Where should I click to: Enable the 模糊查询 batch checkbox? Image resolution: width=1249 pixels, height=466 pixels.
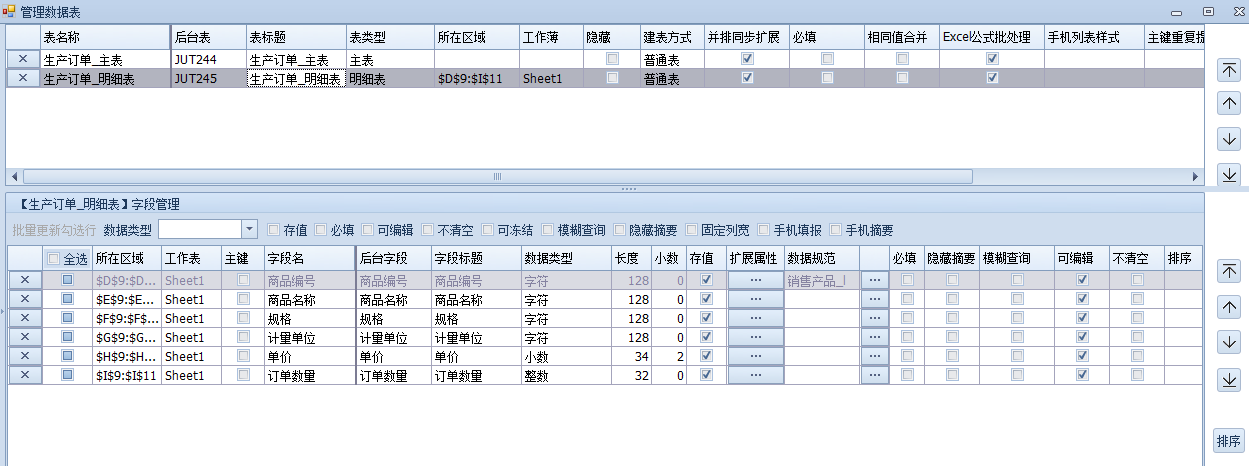(x=549, y=230)
